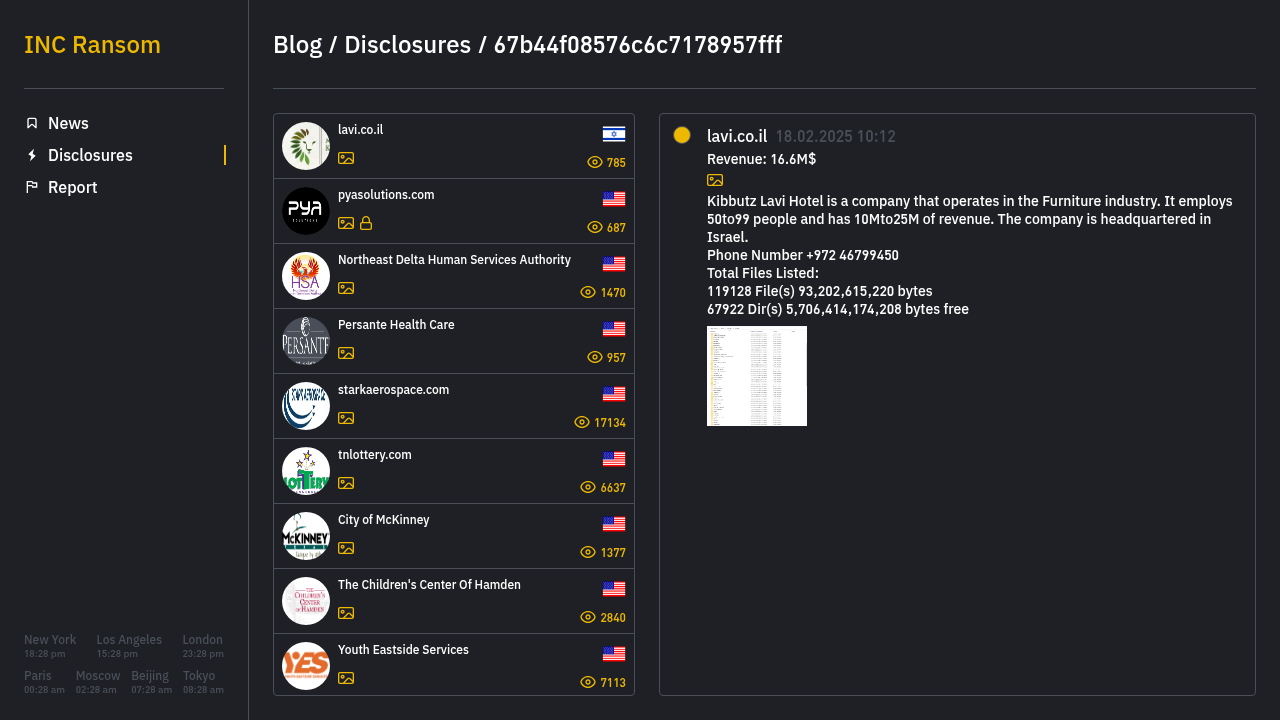Click the City of McKinney logo avatar

[306, 536]
